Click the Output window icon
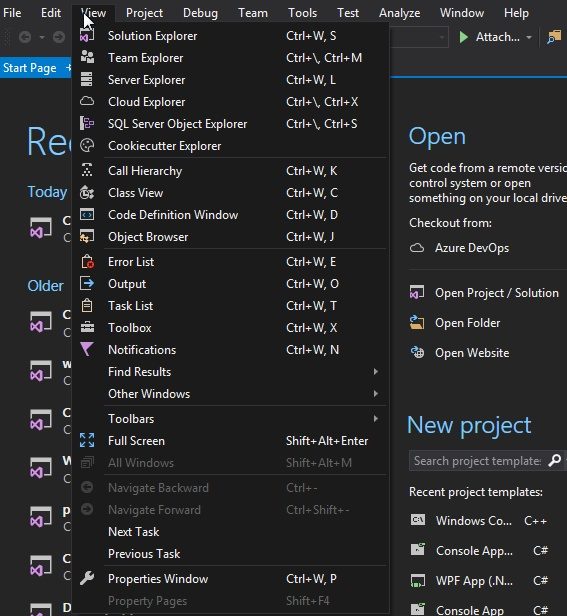The image size is (567, 616). (x=87, y=283)
